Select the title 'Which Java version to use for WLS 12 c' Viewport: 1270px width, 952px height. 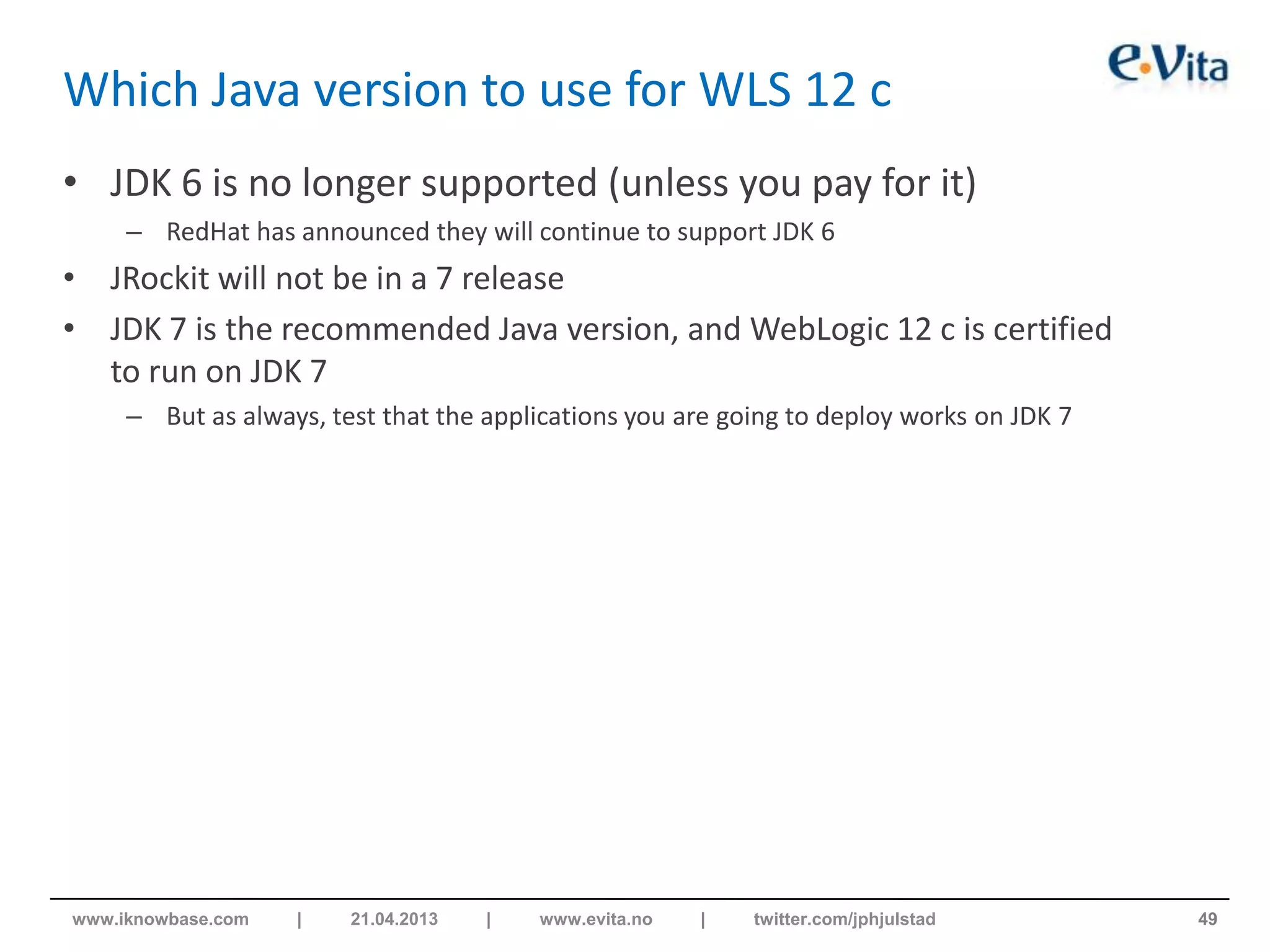[477, 90]
